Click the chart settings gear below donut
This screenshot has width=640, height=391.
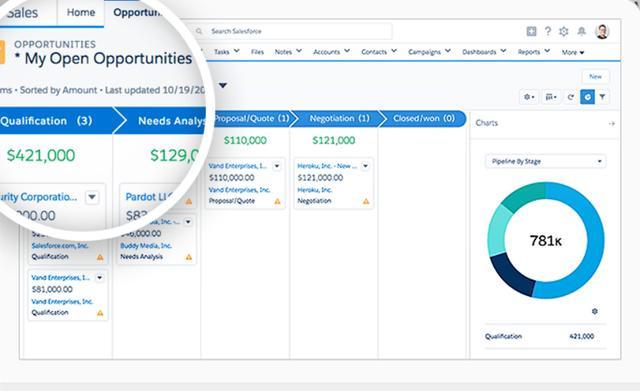(595, 311)
